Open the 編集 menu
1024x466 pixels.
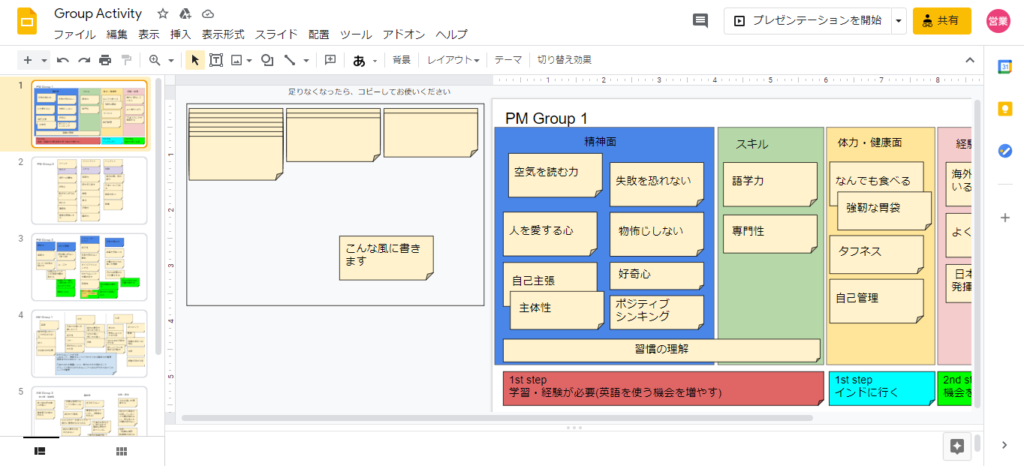pyautogui.click(x=117, y=35)
